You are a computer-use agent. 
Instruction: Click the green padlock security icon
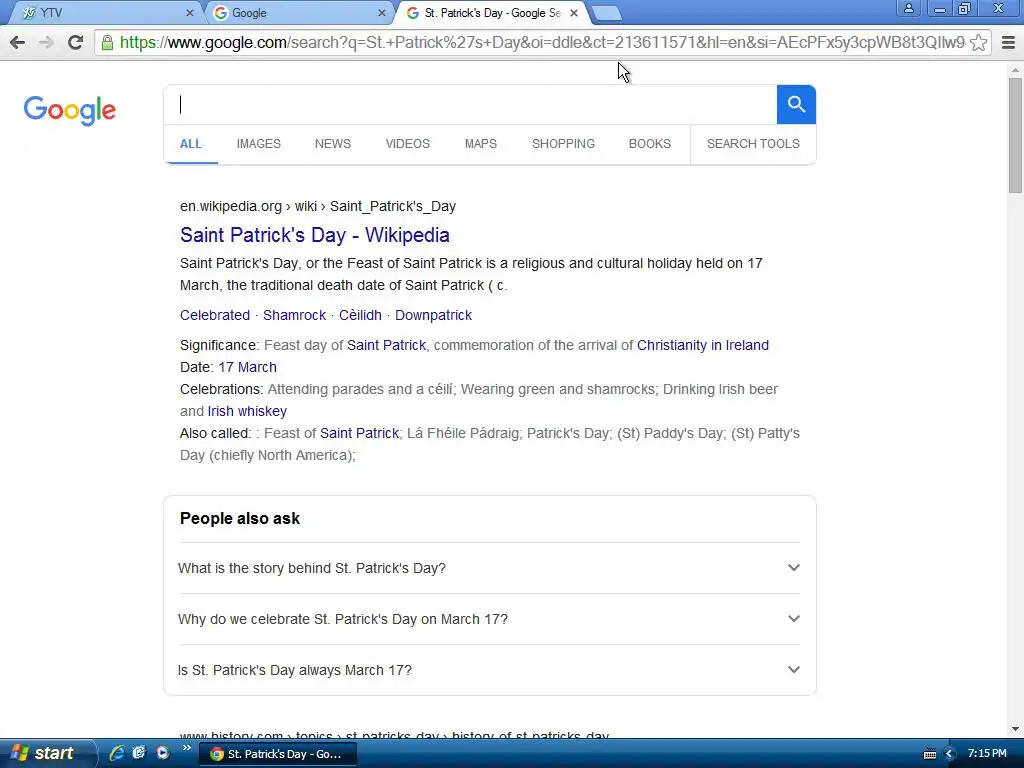(x=107, y=43)
